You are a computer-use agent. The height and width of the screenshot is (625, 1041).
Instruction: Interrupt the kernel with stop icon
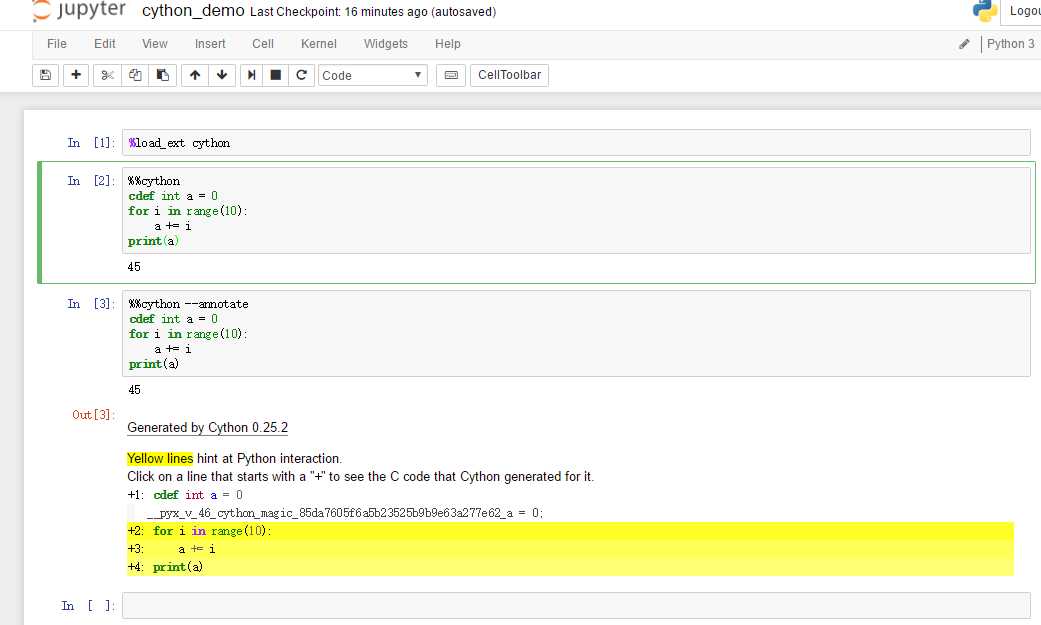click(x=276, y=75)
